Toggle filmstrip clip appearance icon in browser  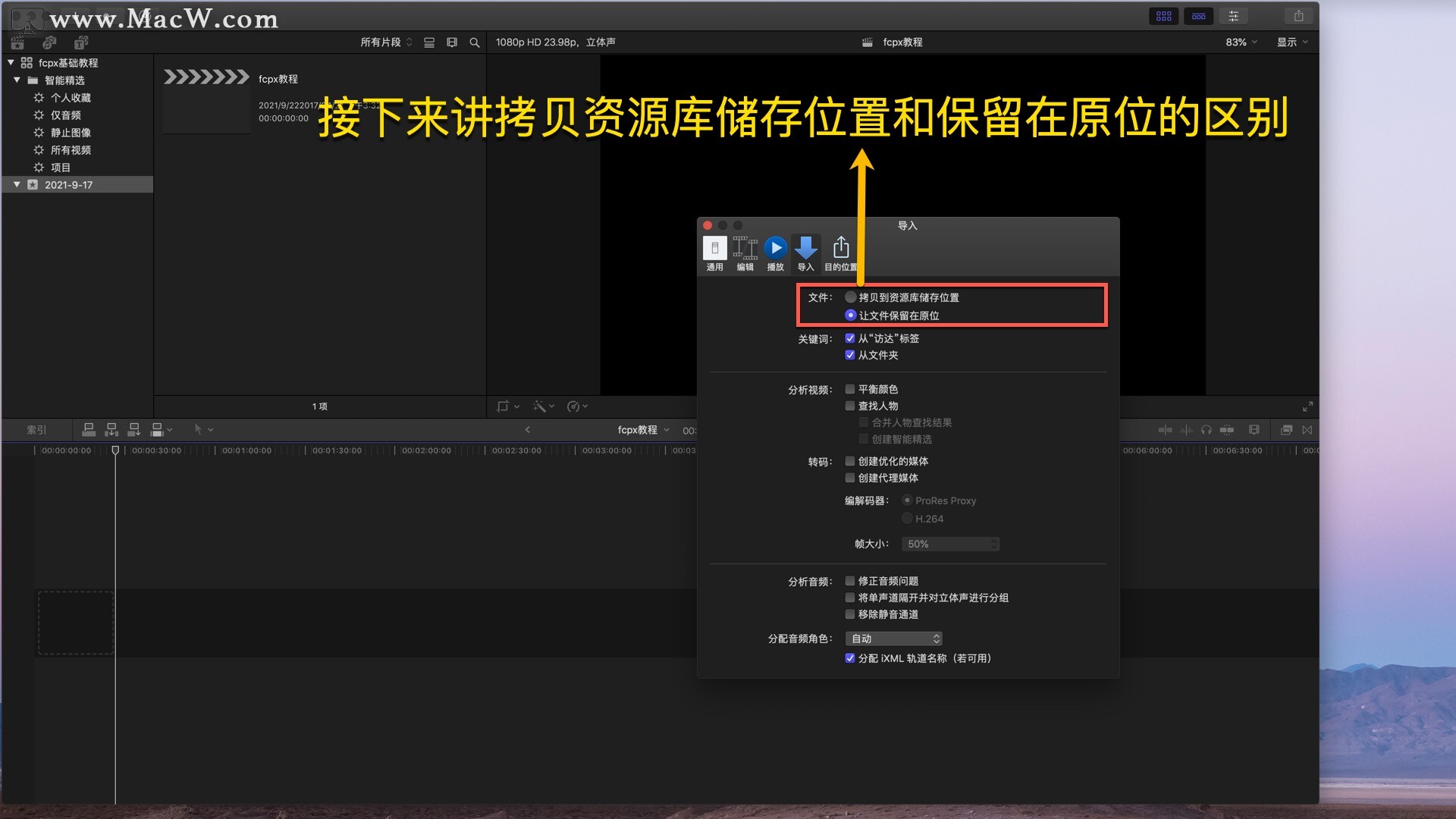(x=452, y=42)
